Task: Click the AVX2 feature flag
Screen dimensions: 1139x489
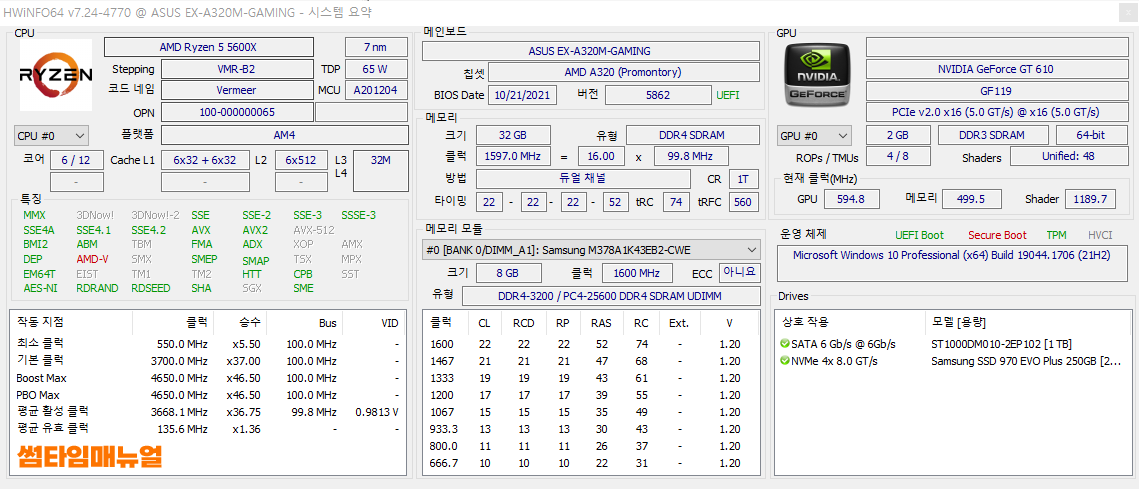Action: click(x=255, y=230)
